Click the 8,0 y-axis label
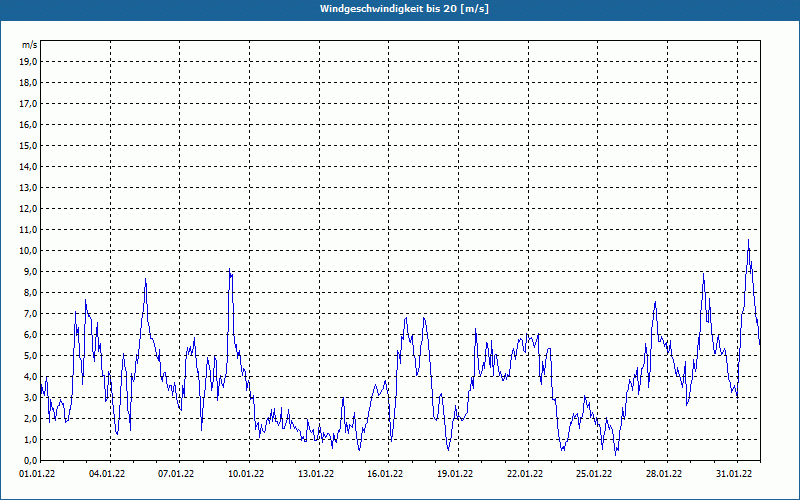 point(30,293)
